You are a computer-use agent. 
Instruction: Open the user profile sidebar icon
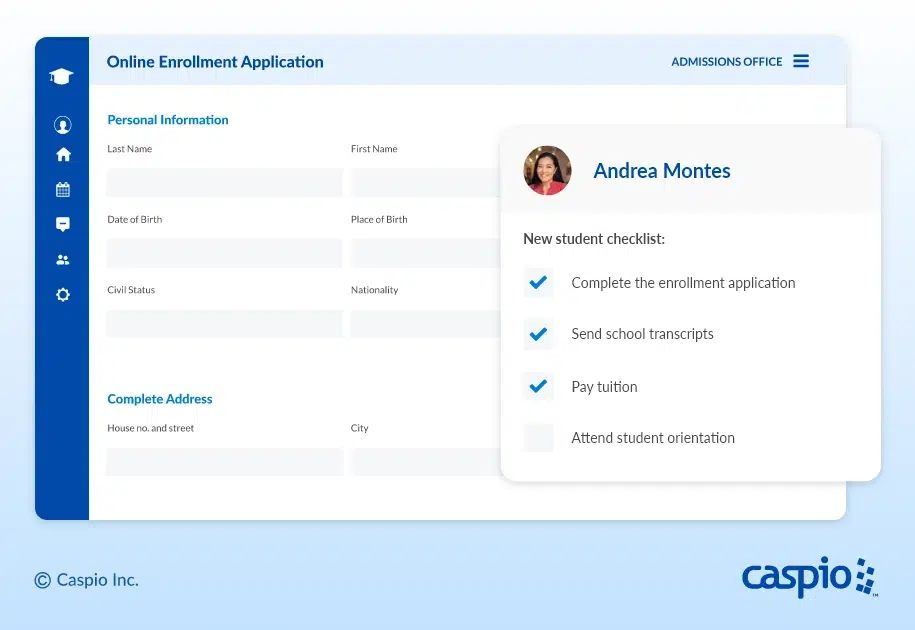63,125
